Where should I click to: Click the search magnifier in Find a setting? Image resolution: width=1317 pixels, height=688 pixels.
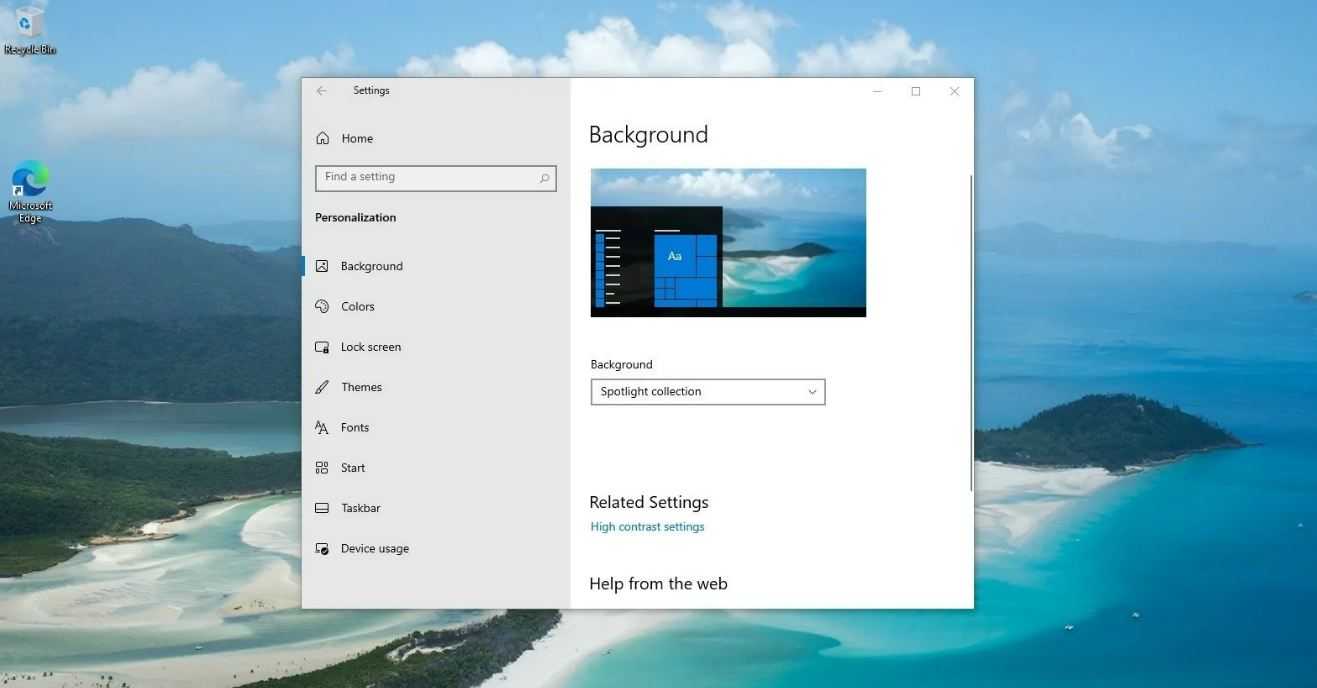click(544, 178)
